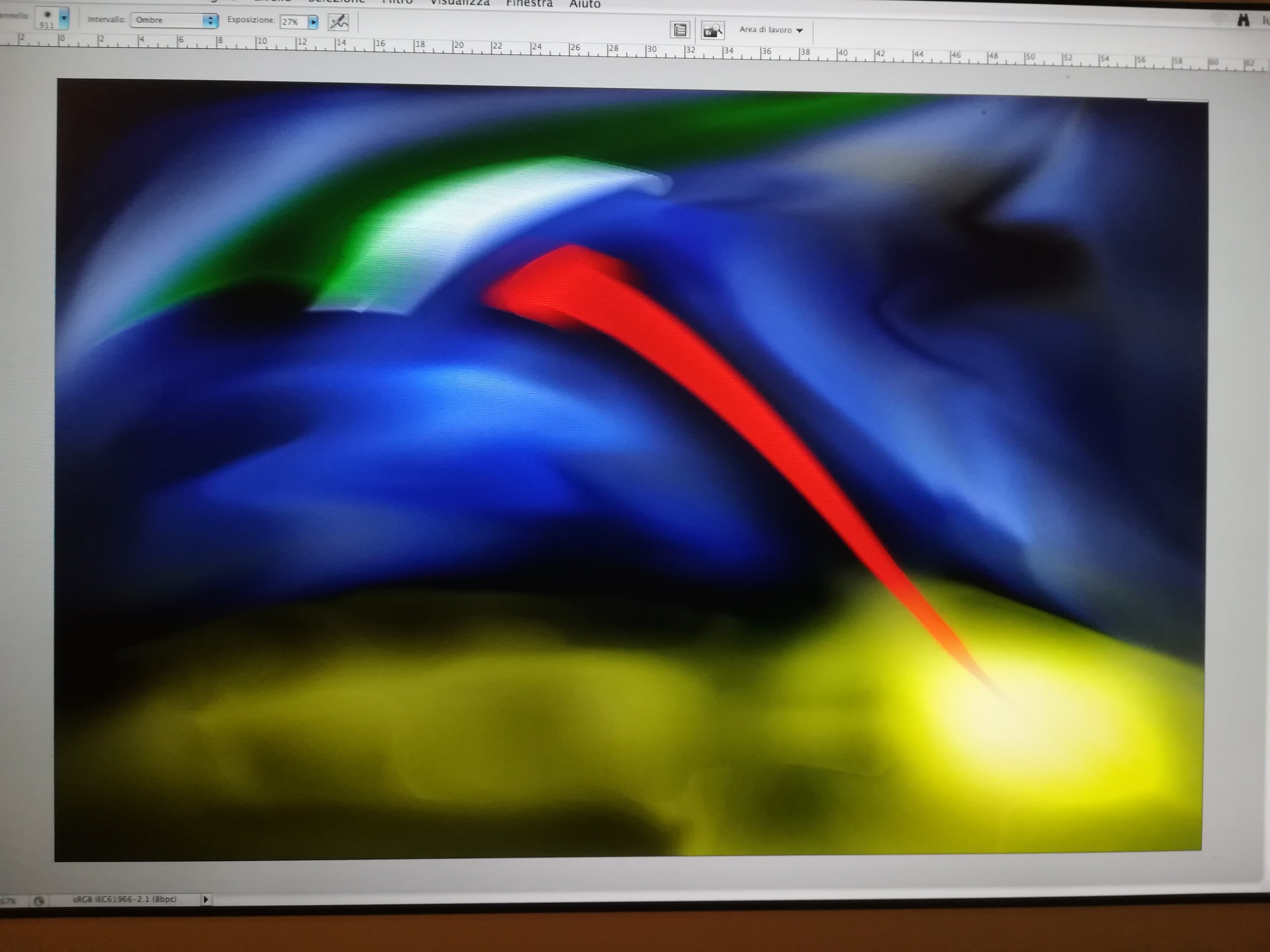
Task: Click the sRGB IEC61966-2.1 status info box
Action: click(x=124, y=899)
